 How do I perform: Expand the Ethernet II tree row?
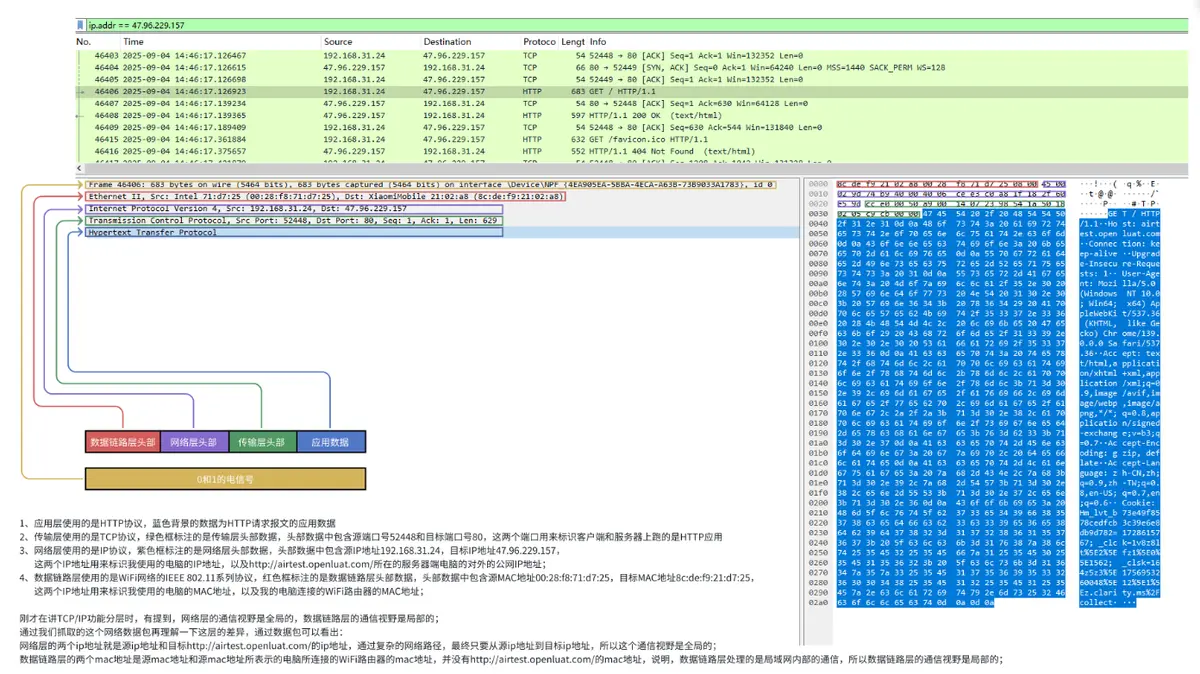coord(325,197)
